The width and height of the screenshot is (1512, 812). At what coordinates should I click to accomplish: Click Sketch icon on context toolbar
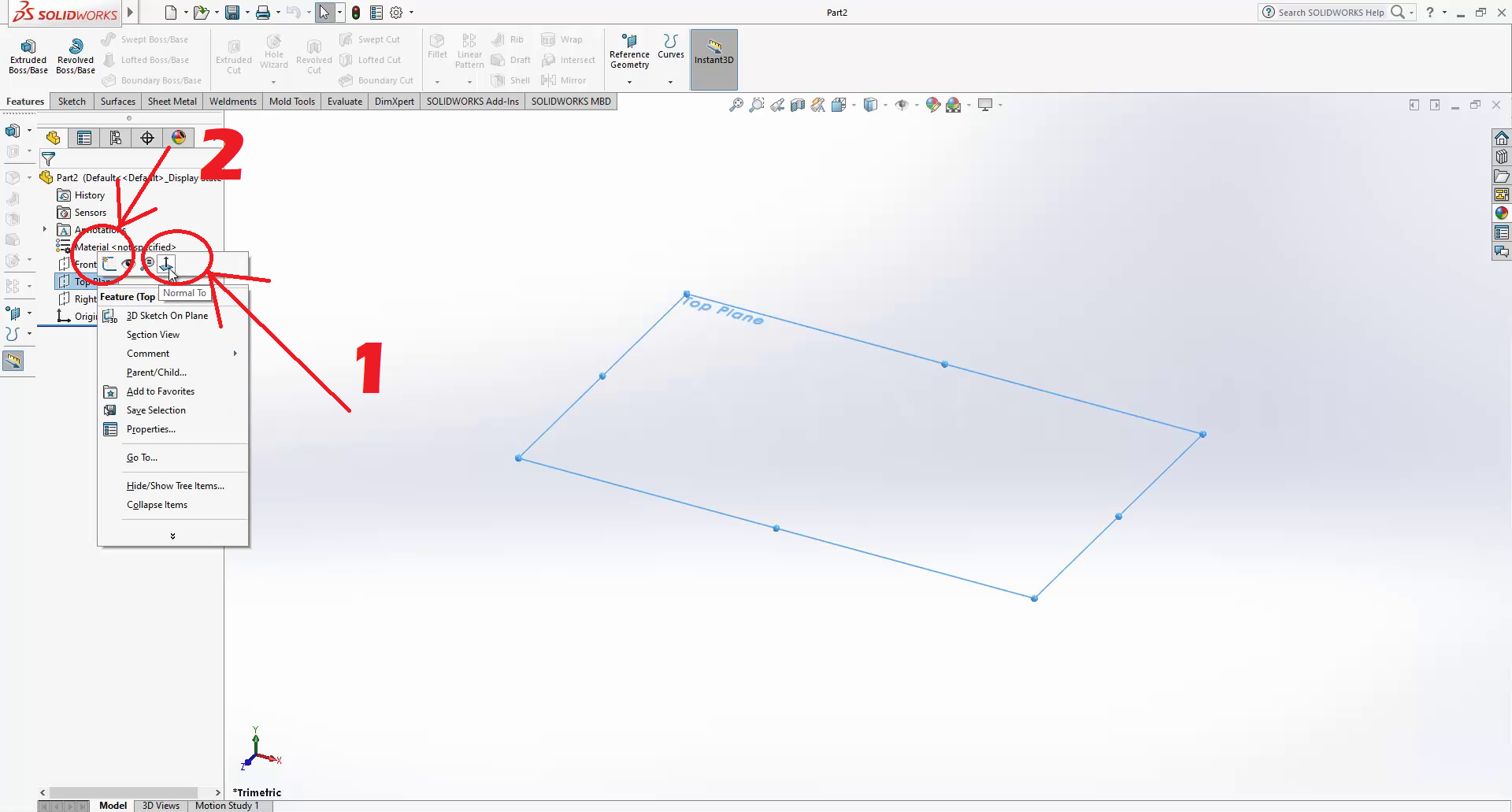pos(109,264)
